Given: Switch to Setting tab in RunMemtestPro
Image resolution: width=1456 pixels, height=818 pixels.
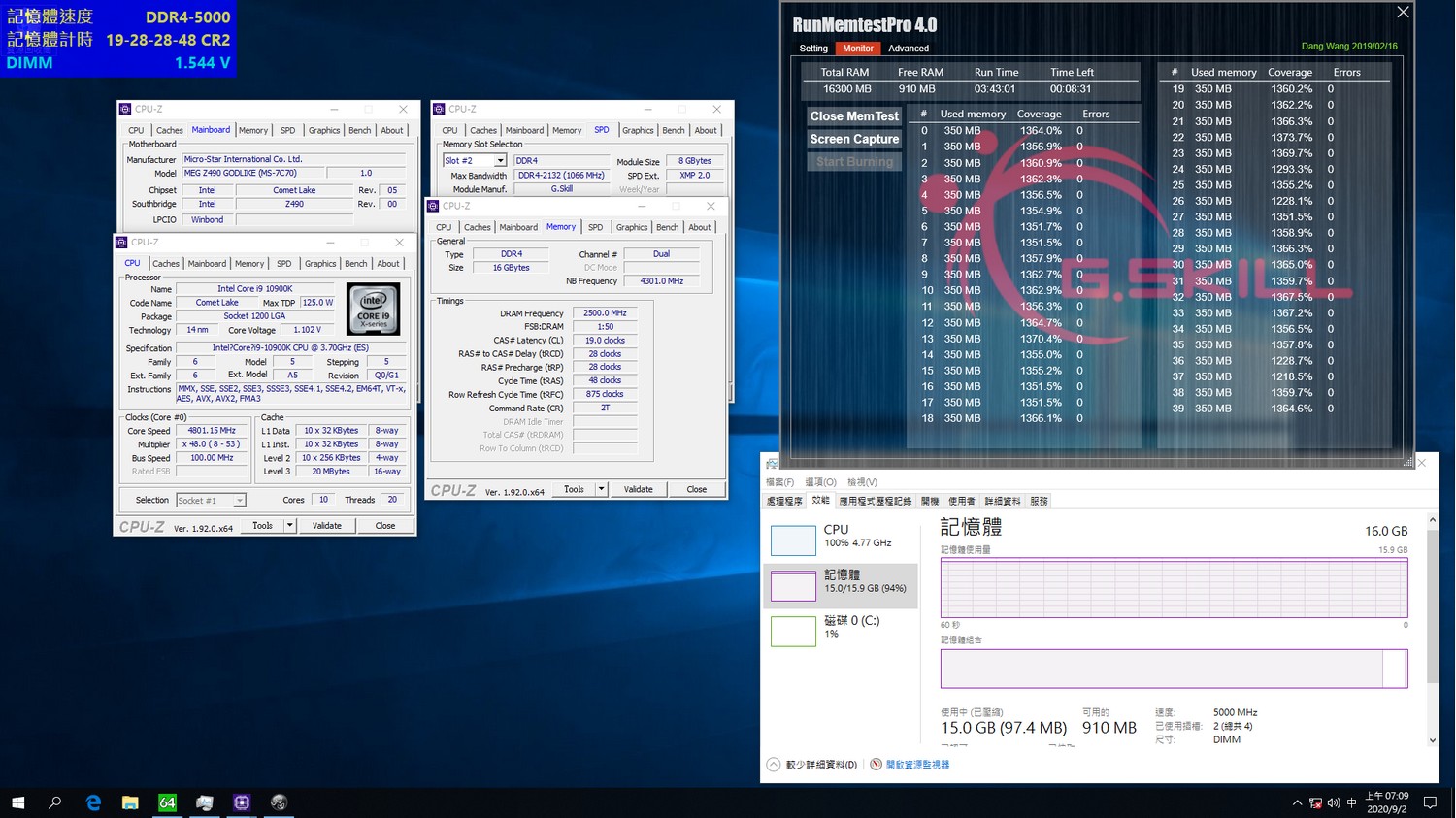Looking at the screenshot, I should (813, 49).
